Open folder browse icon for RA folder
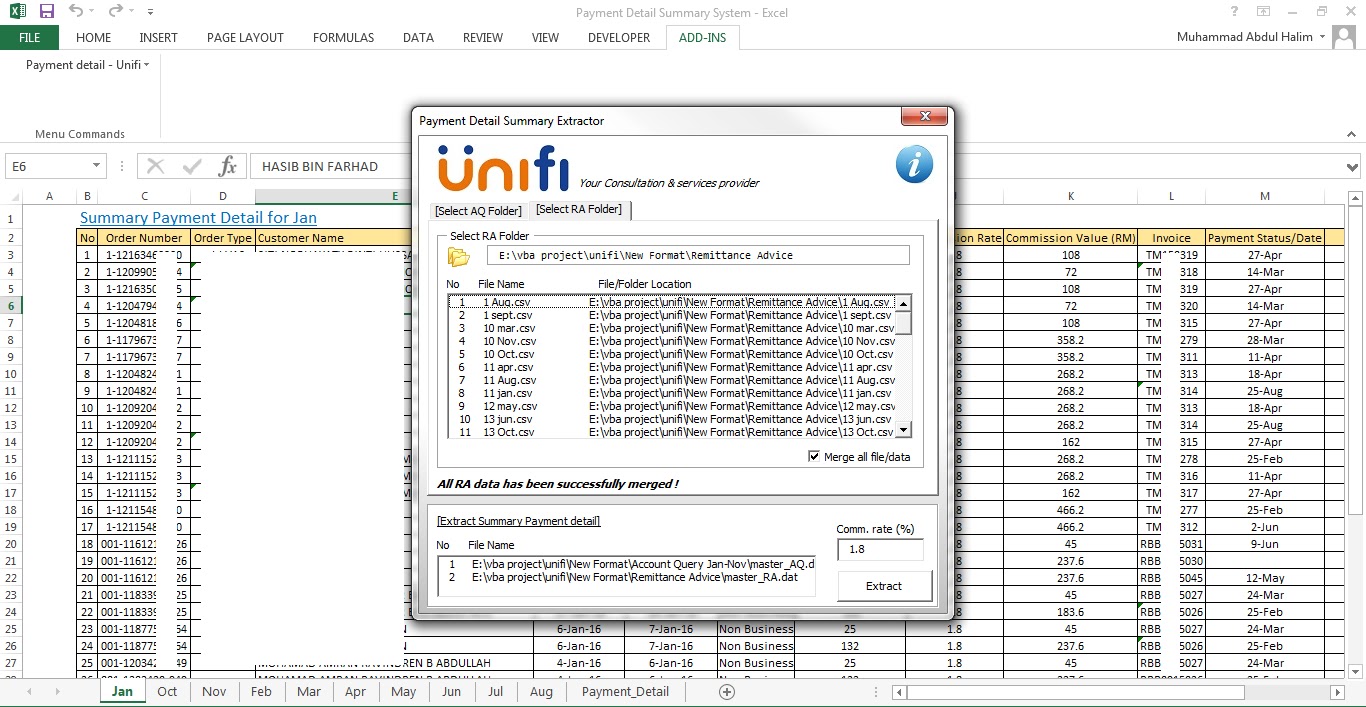This screenshot has width=1366, height=707. pyautogui.click(x=459, y=257)
